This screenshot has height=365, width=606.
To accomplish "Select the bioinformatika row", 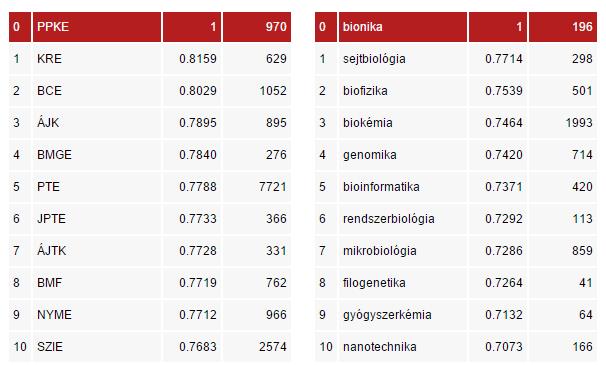I will 456,187.
